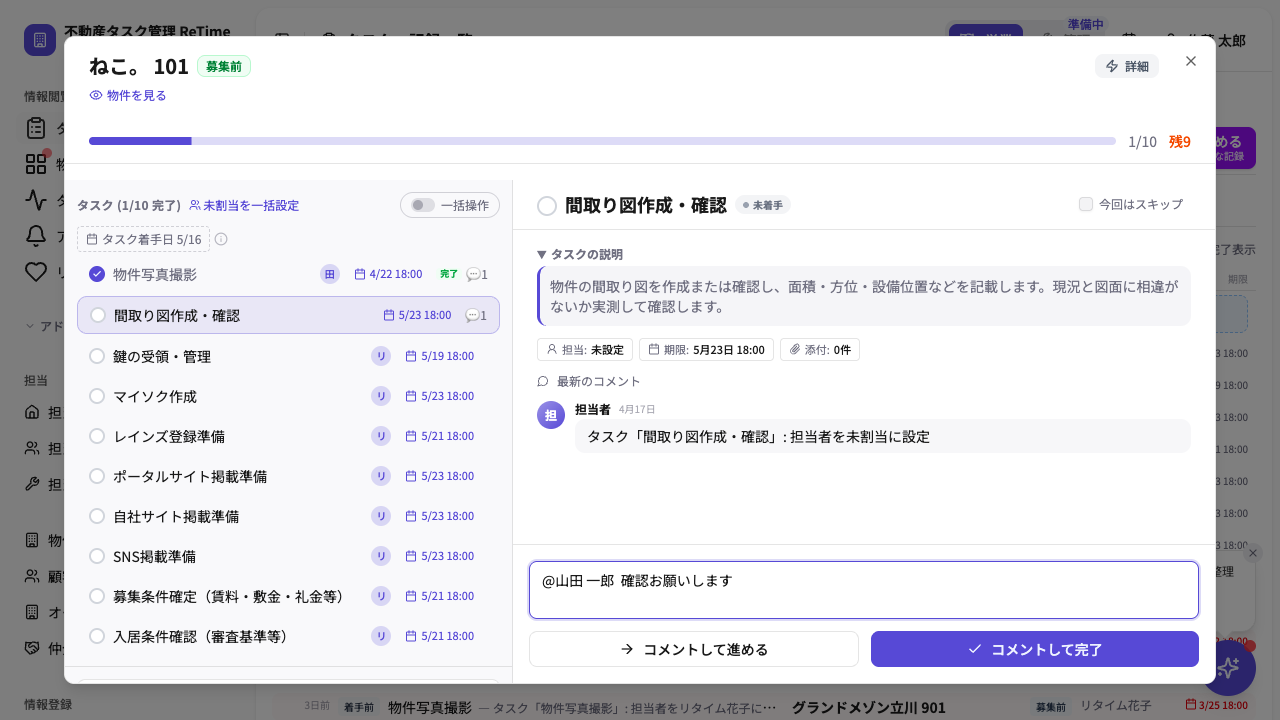
Task: Open the 期限 5月23日 18:00 date picker
Action: [706, 350]
